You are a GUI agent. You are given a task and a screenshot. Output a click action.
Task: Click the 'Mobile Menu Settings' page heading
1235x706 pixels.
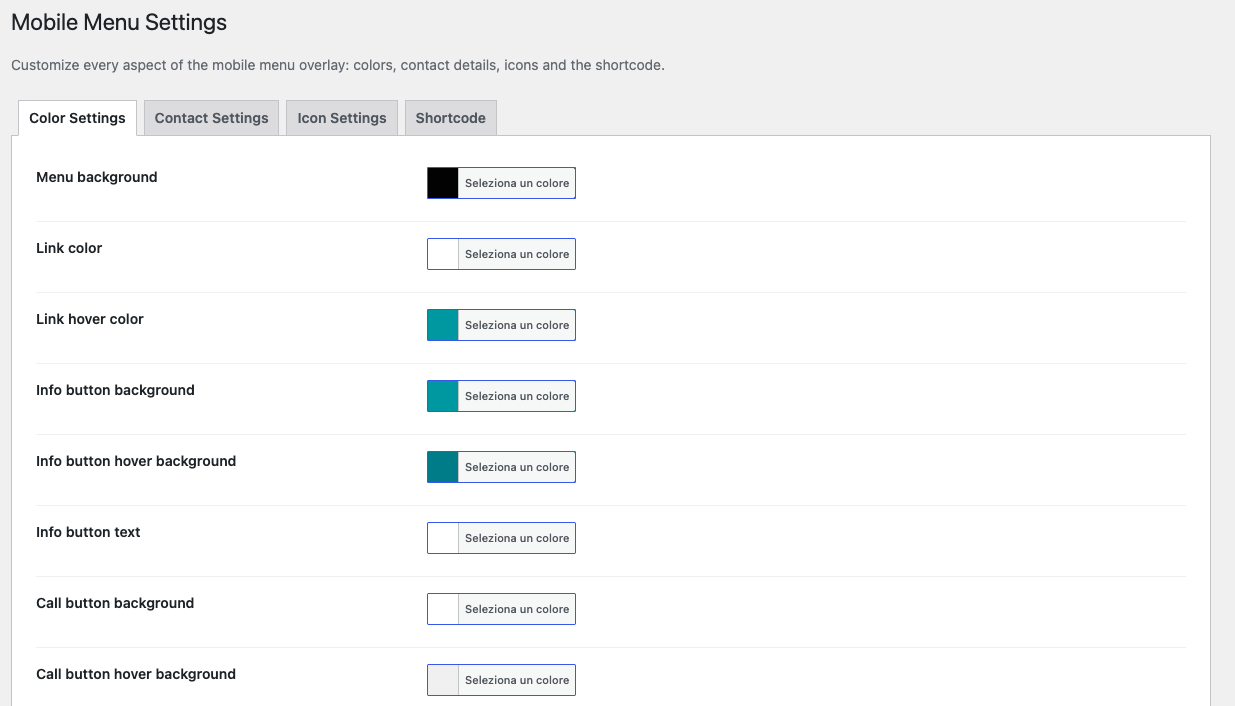coord(119,22)
